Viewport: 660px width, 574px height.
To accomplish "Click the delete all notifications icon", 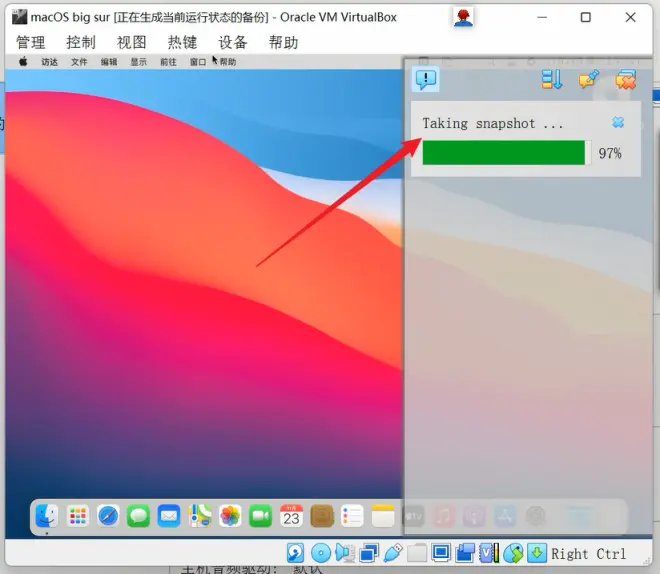I will 626,79.
